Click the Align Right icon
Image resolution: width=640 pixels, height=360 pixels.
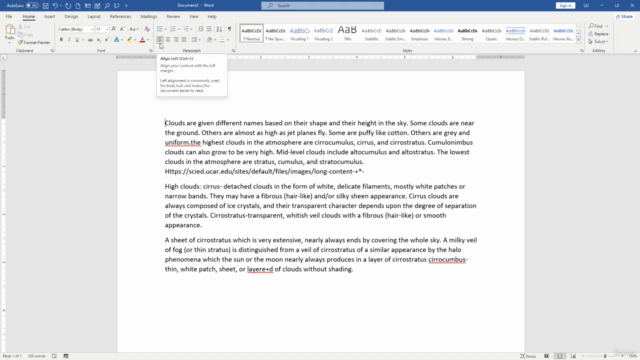click(x=176, y=40)
